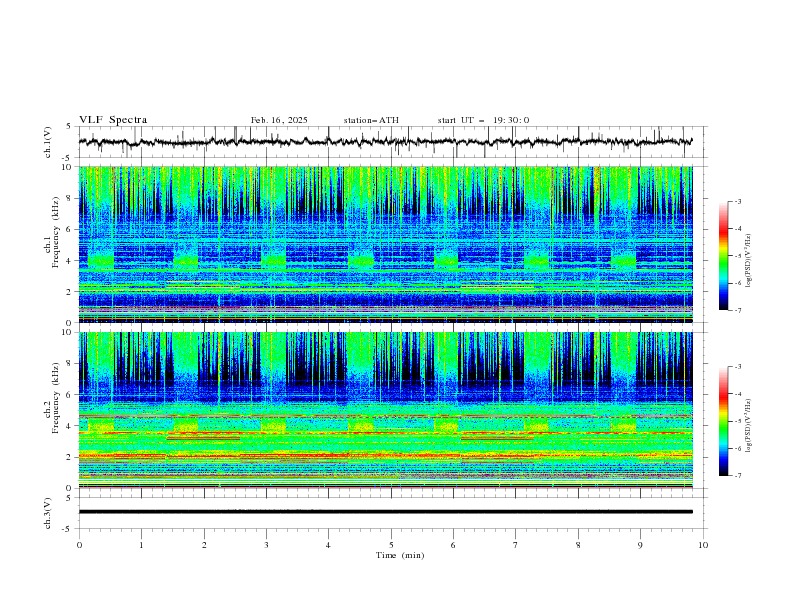The image size is (792, 612).
Task: Click the "ch.1(V)" axis label
Action: click(x=48, y=142)
